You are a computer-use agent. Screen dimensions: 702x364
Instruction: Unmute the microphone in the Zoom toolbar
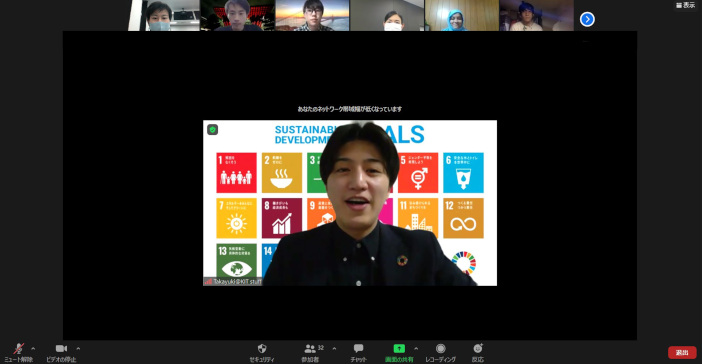(x=18, y=352)
